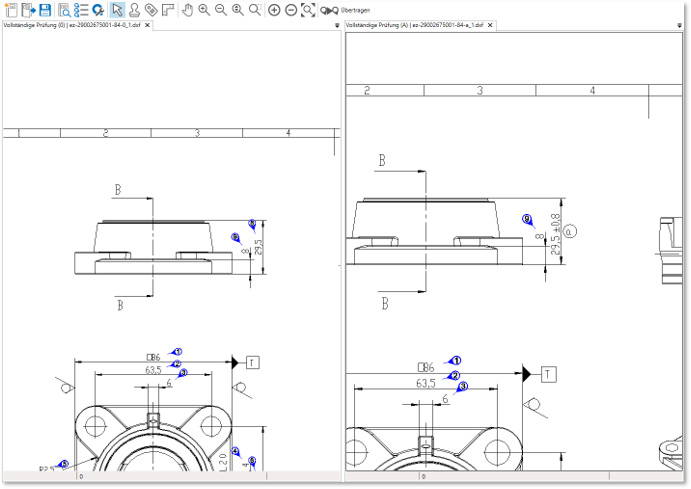This screenshot has width=691, height=489.
Task: Click the zoom in magnifier icon
Action: pos(204,10)
